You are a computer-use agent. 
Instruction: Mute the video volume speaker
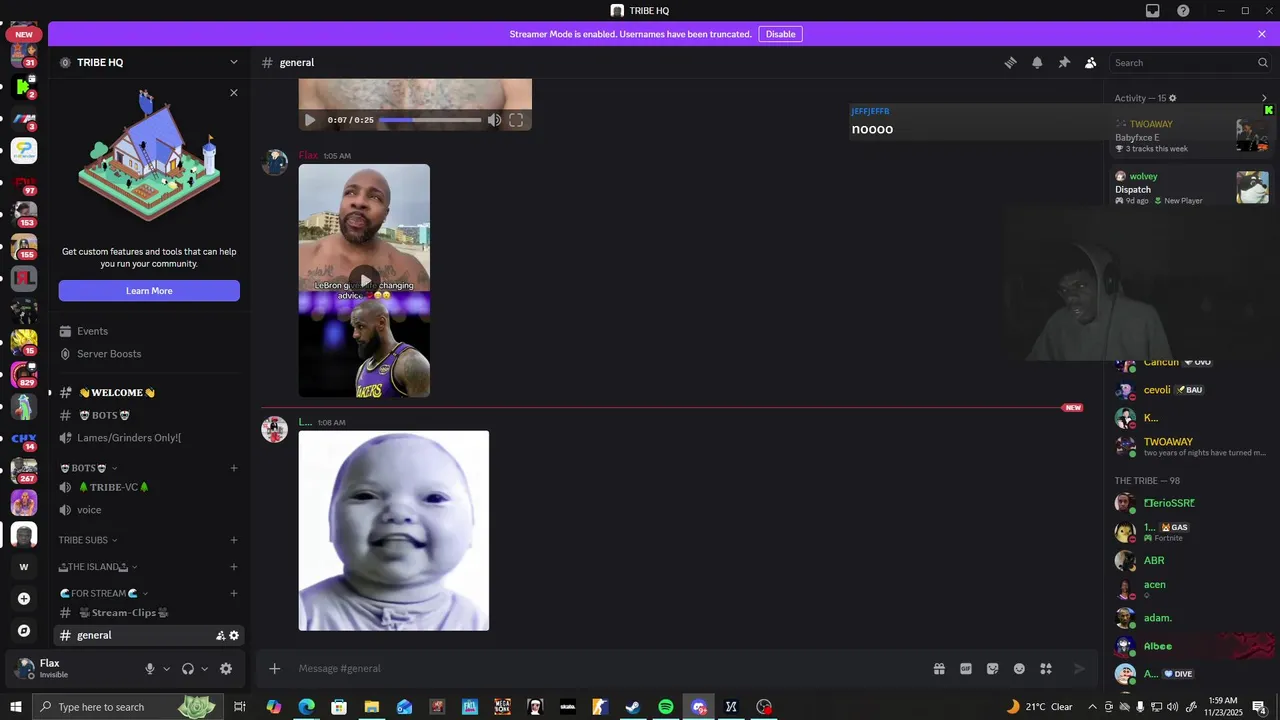click(x=494, y=120)
